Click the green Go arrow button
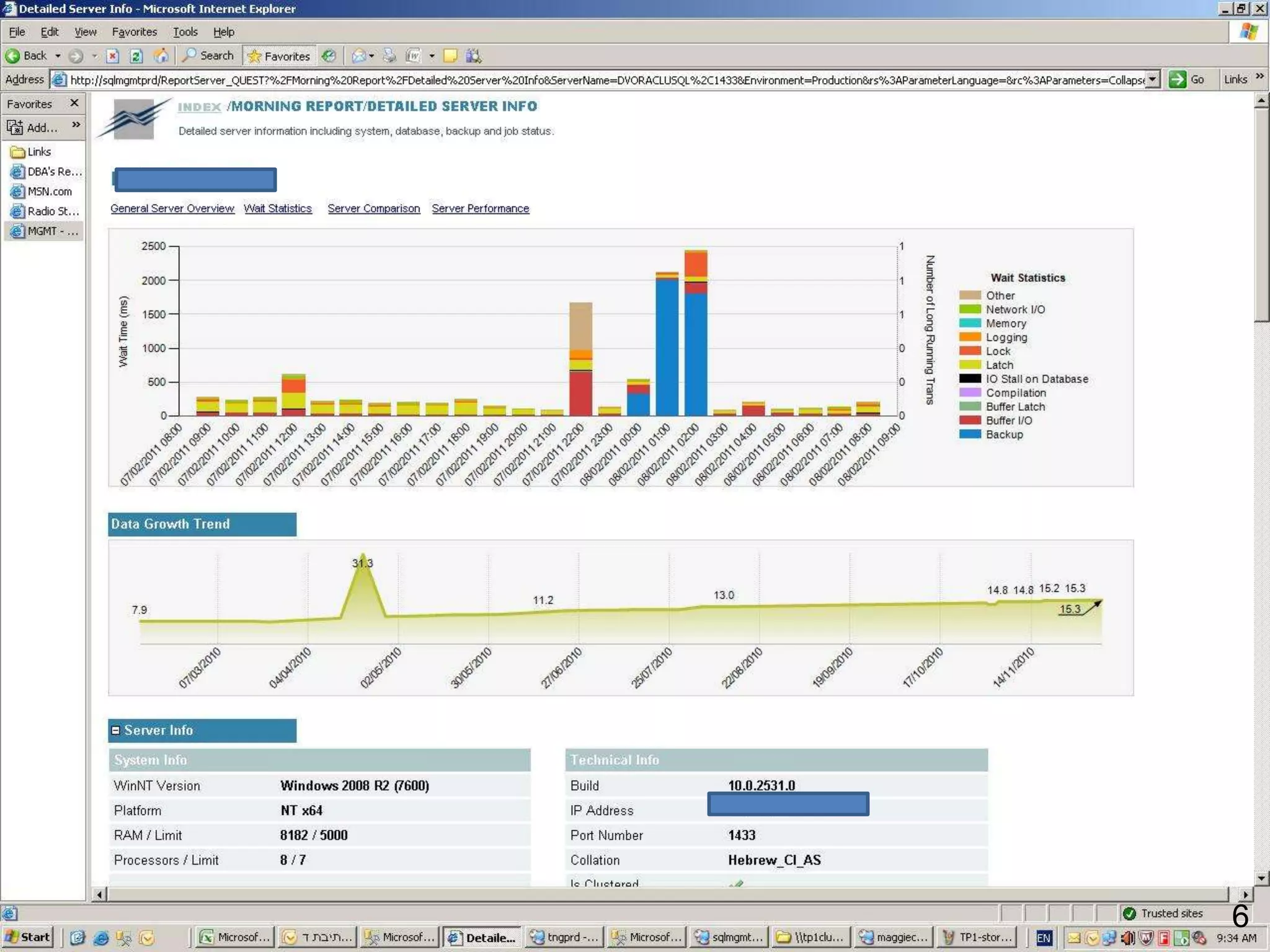Screen dimensions: 1270x952 (x=1176, y=79)
